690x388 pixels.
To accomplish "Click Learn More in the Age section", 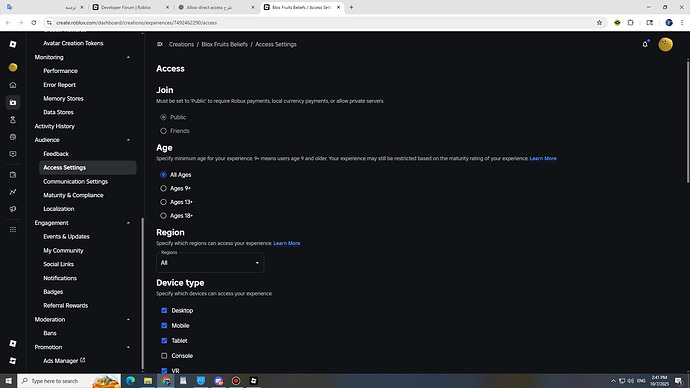I will 543,158.
